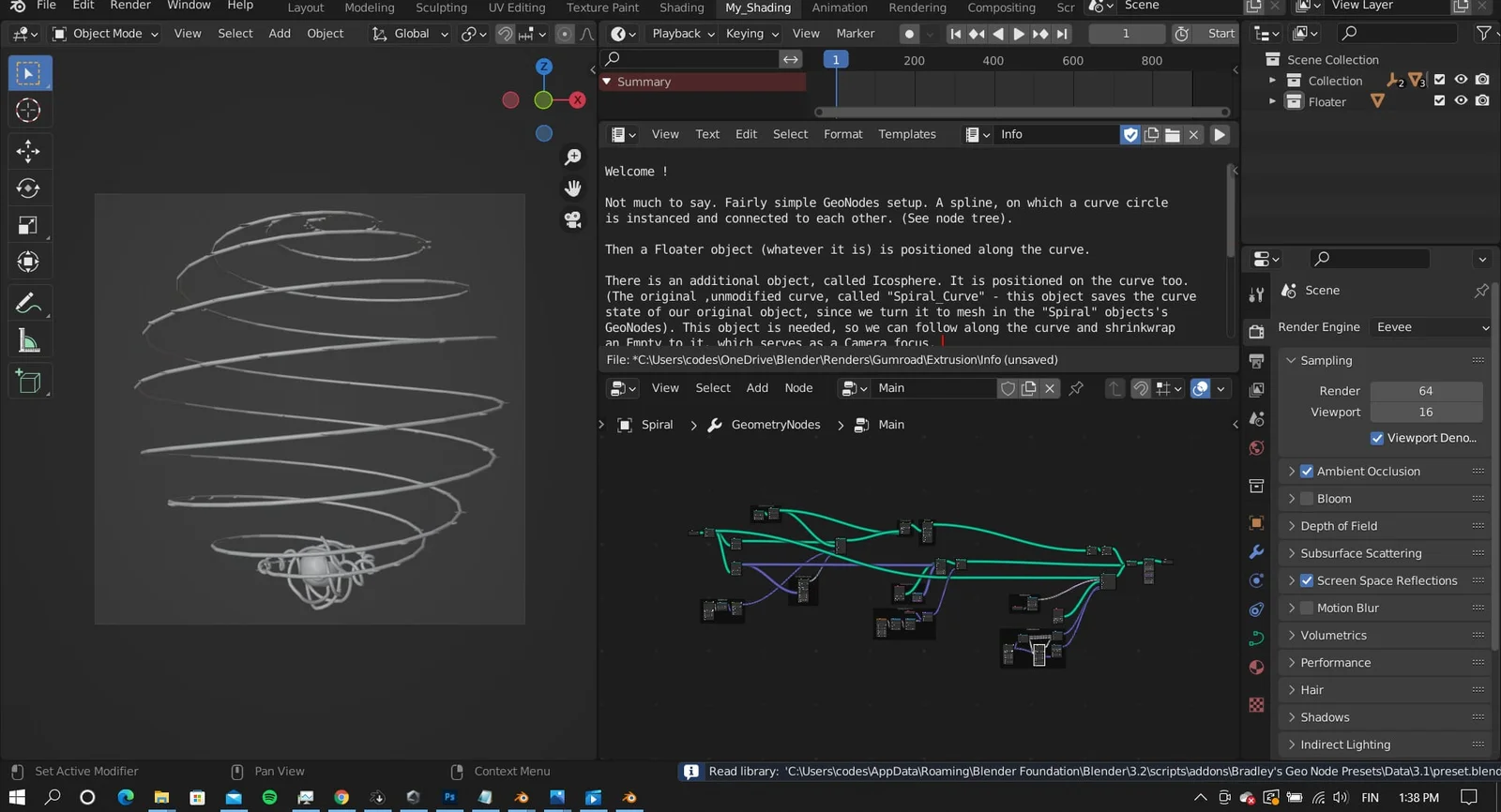Open the Playback dropdown menu

click(x=683, y=34)
